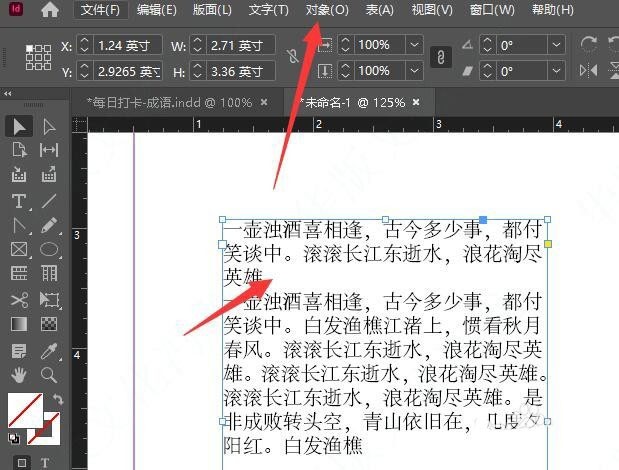
Task: Click the Zoom magnifier tool
Action: 48,374
